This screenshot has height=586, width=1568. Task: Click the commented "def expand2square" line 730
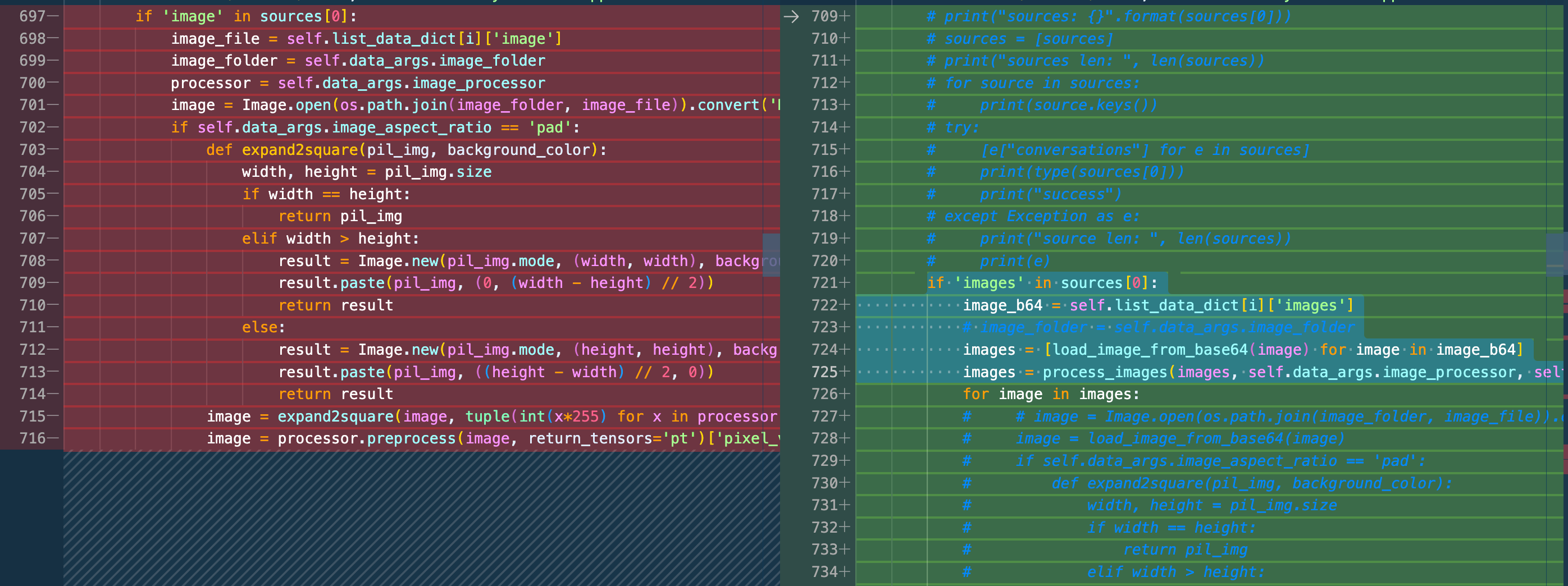click(1207, 483)
